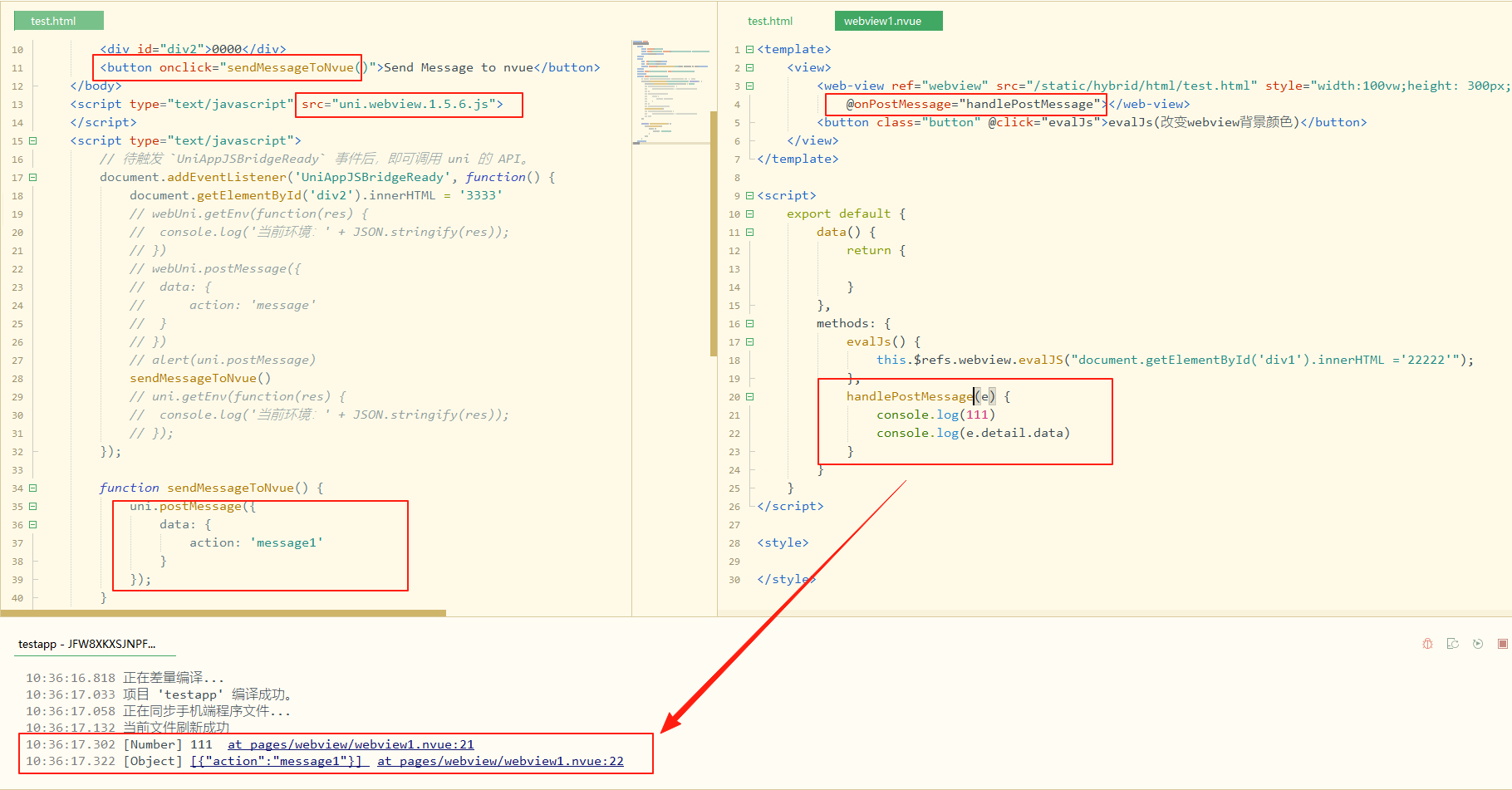Click the evalJs button tag on line 5
This screenshot has height=790, width=1512.
(1091, 122)
